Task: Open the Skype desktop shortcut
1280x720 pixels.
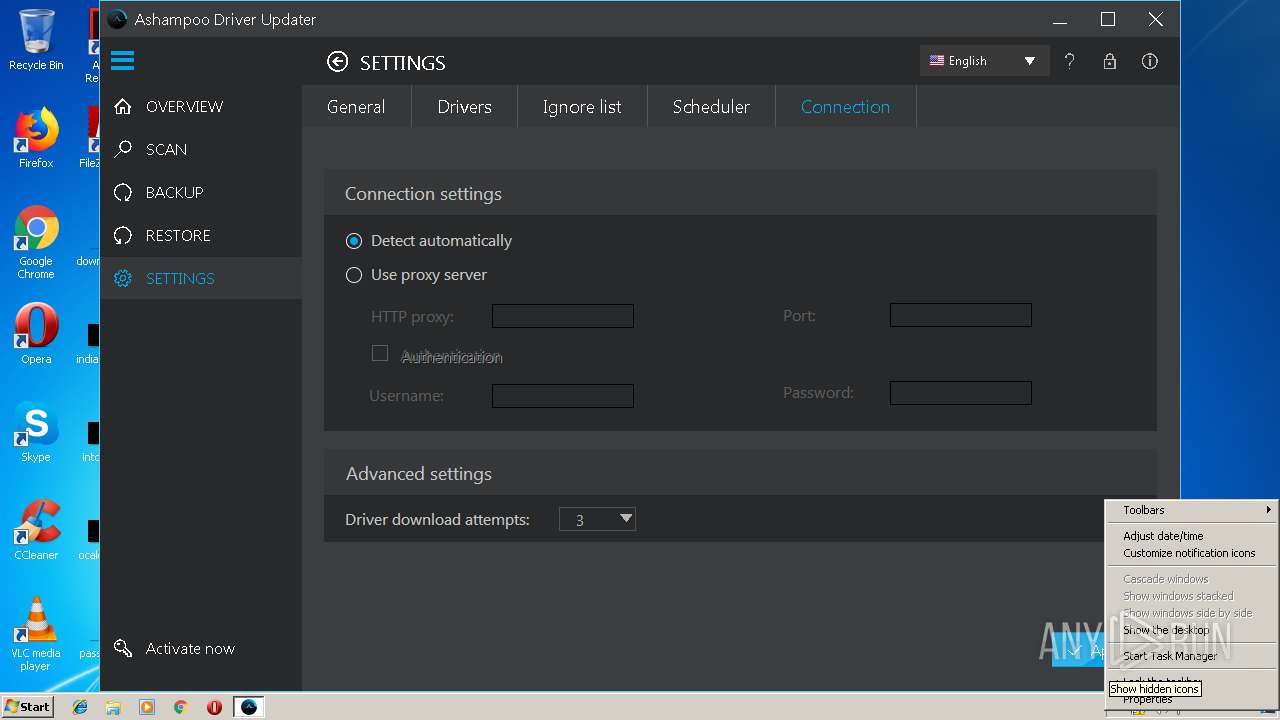Action: coord(36,432)
